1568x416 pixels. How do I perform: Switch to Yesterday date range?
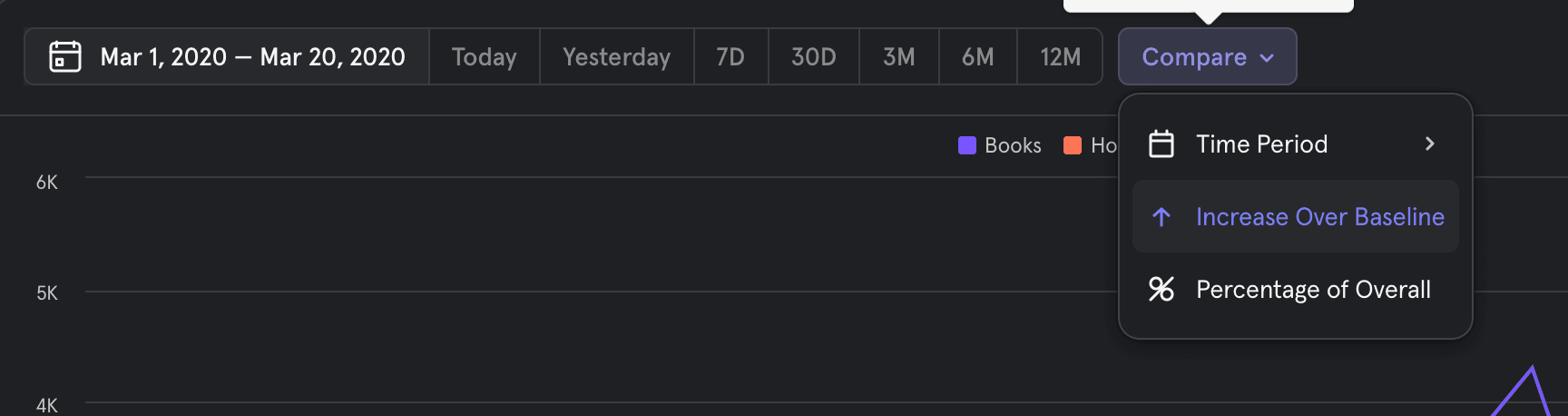pyautogui.click(x=617, y=56)
